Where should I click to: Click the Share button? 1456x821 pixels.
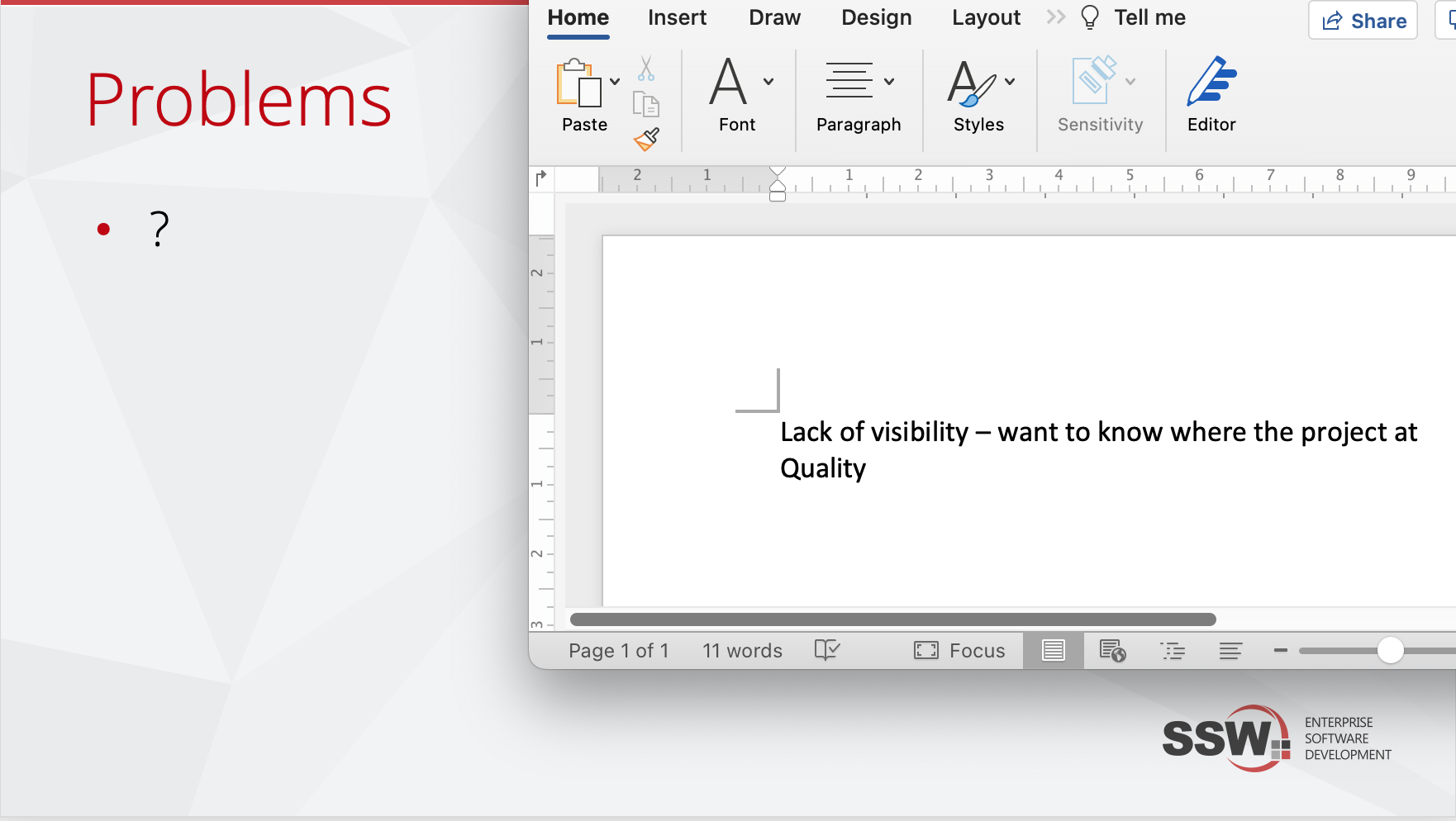point(1363,21)
